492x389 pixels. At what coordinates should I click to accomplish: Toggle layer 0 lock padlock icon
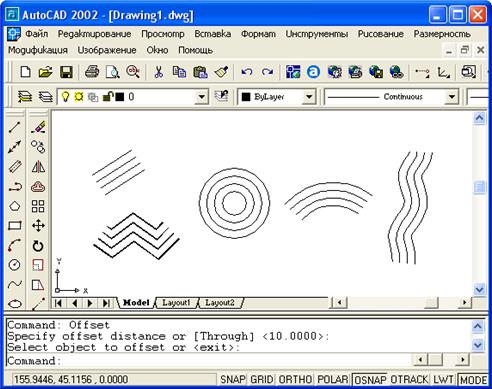pos(107,97)
